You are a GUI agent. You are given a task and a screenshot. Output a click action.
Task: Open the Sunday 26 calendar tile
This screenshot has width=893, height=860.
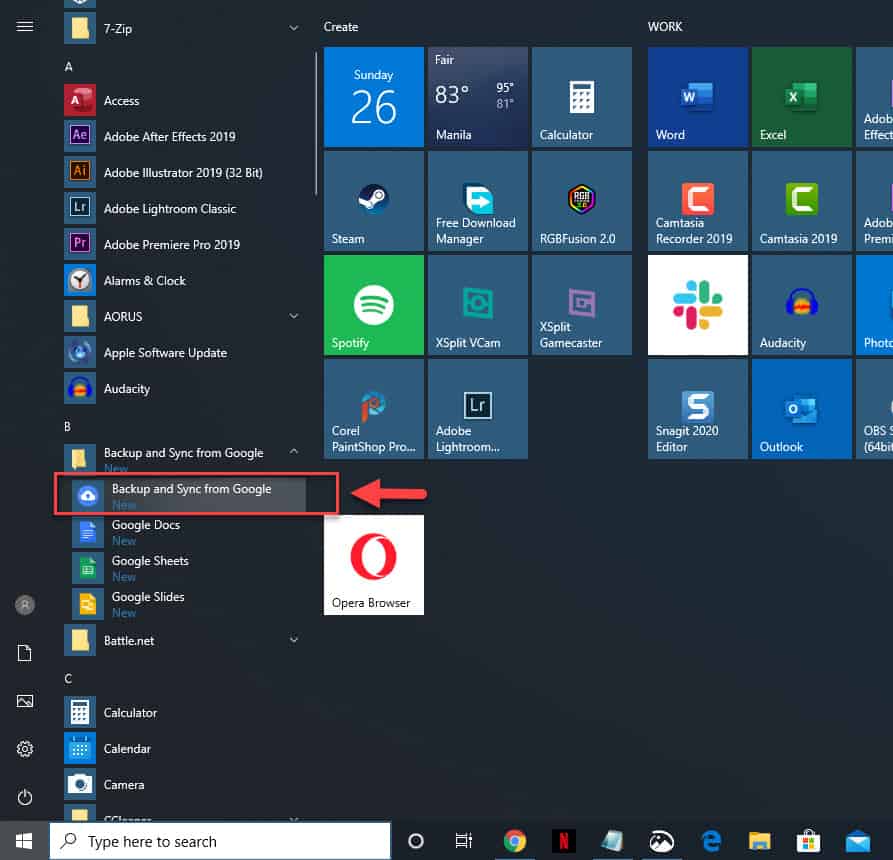(x=374, y=97)
